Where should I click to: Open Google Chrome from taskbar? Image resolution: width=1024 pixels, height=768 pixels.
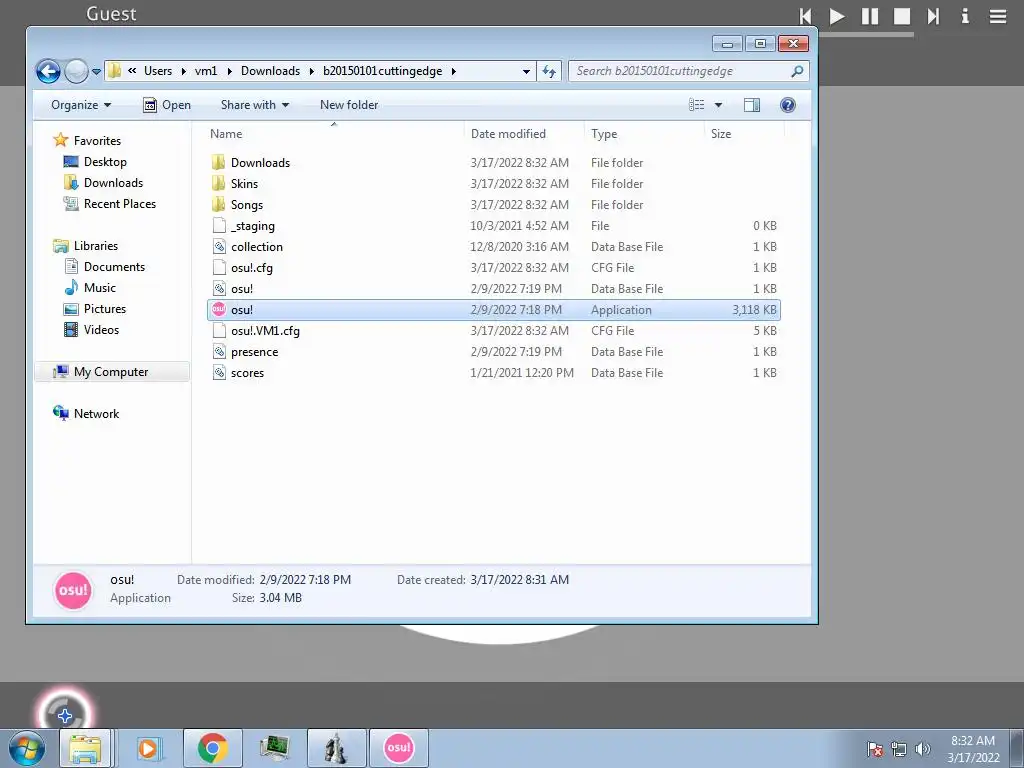pos(212,748)
